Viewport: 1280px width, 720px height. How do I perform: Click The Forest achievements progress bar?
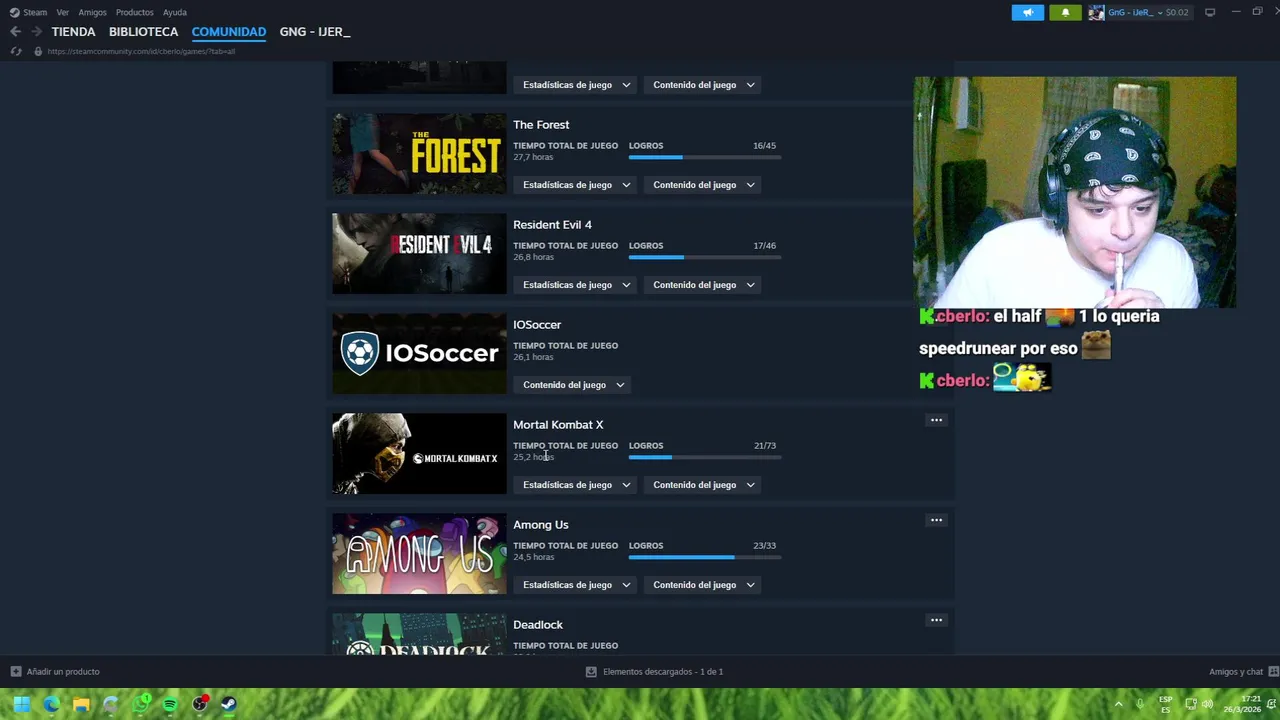coord(705,157)
